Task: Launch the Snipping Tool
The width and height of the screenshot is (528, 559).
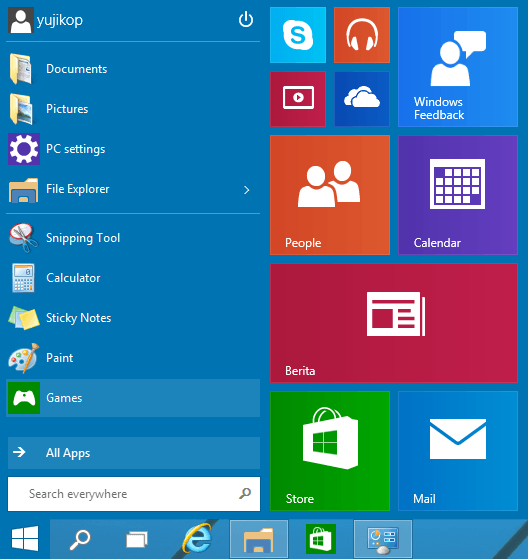Action: tap(133, 238)
